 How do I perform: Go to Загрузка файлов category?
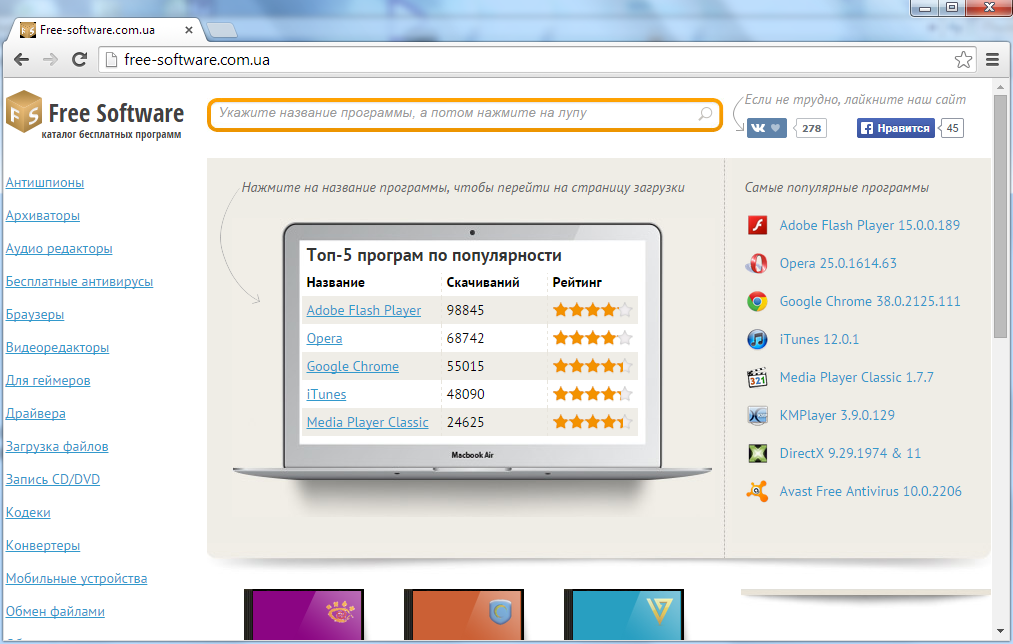[57, 446]
